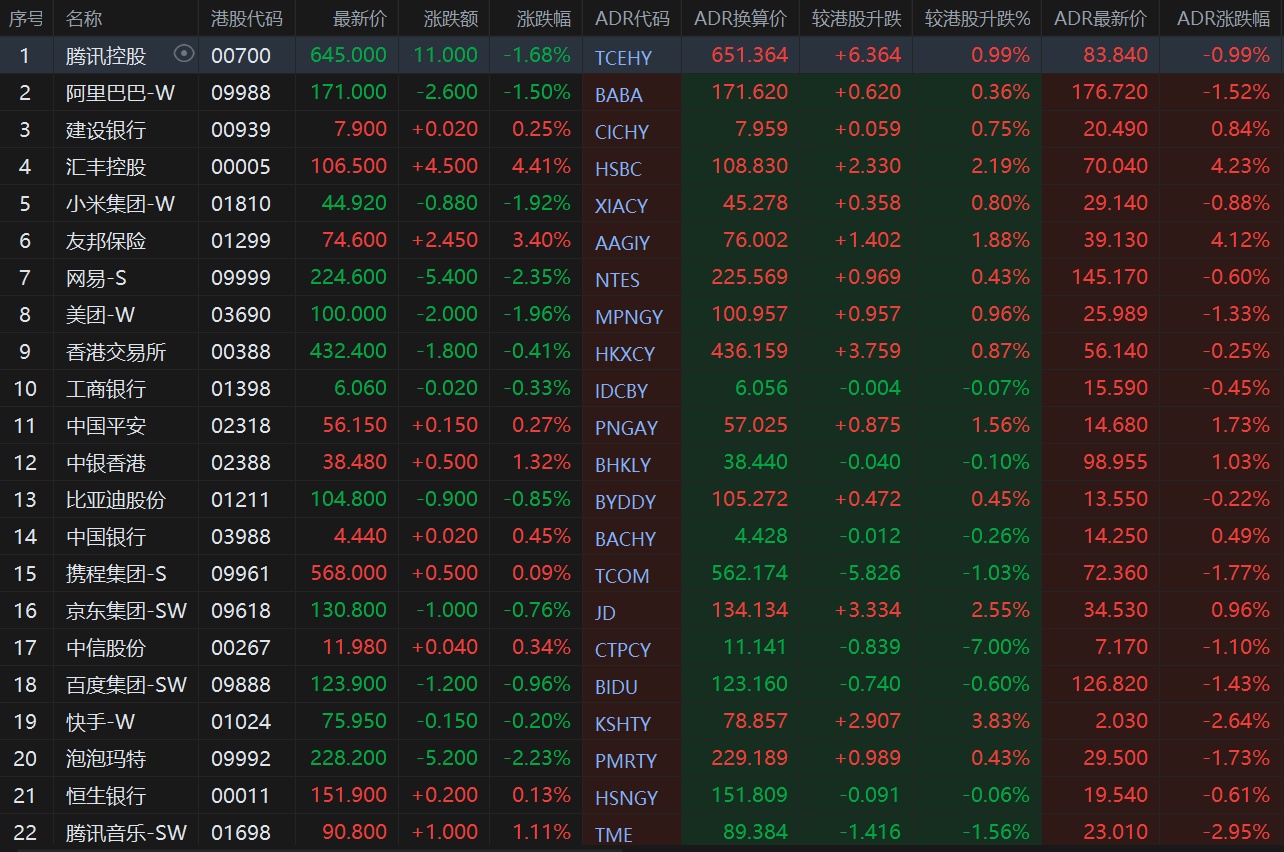Select the 645.000 latest price cell
1284x852 pixels.
(348, 55)
